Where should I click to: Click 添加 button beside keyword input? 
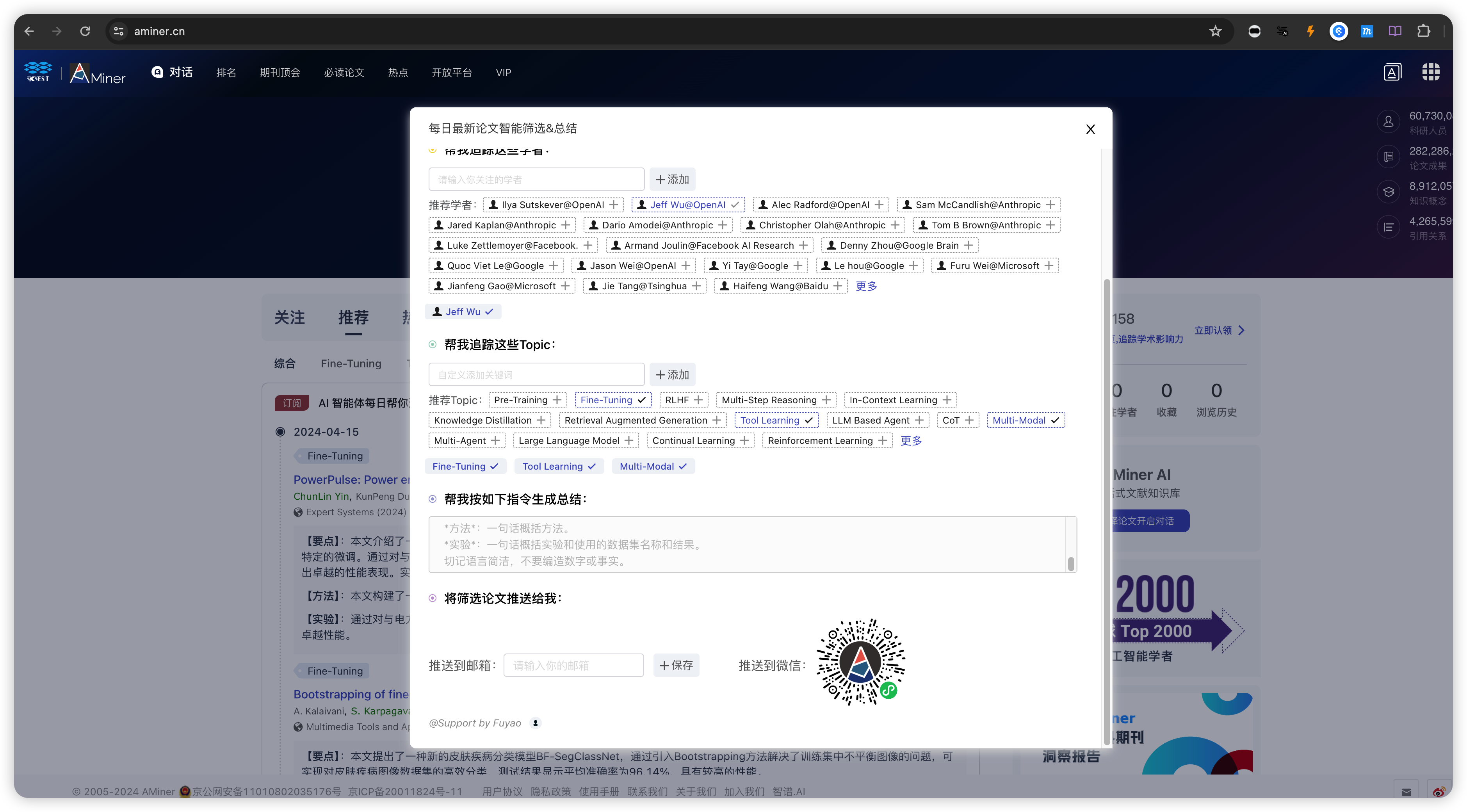click(x=672, y=375)
